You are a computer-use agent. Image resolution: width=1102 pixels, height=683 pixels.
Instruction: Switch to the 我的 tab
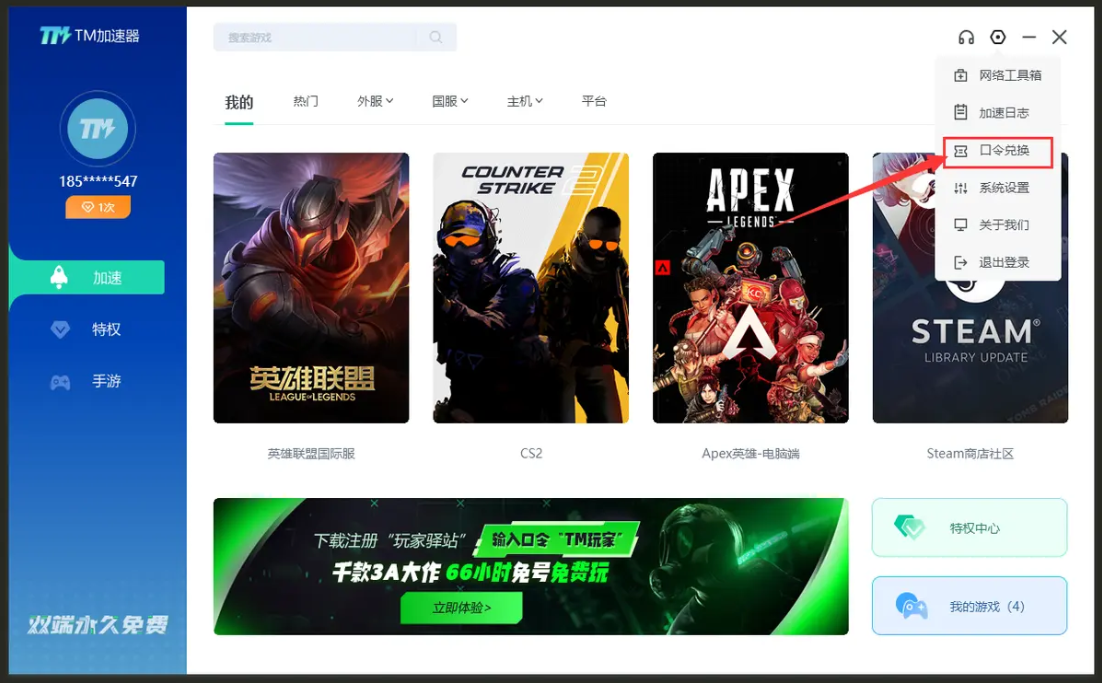click(239, 103)
